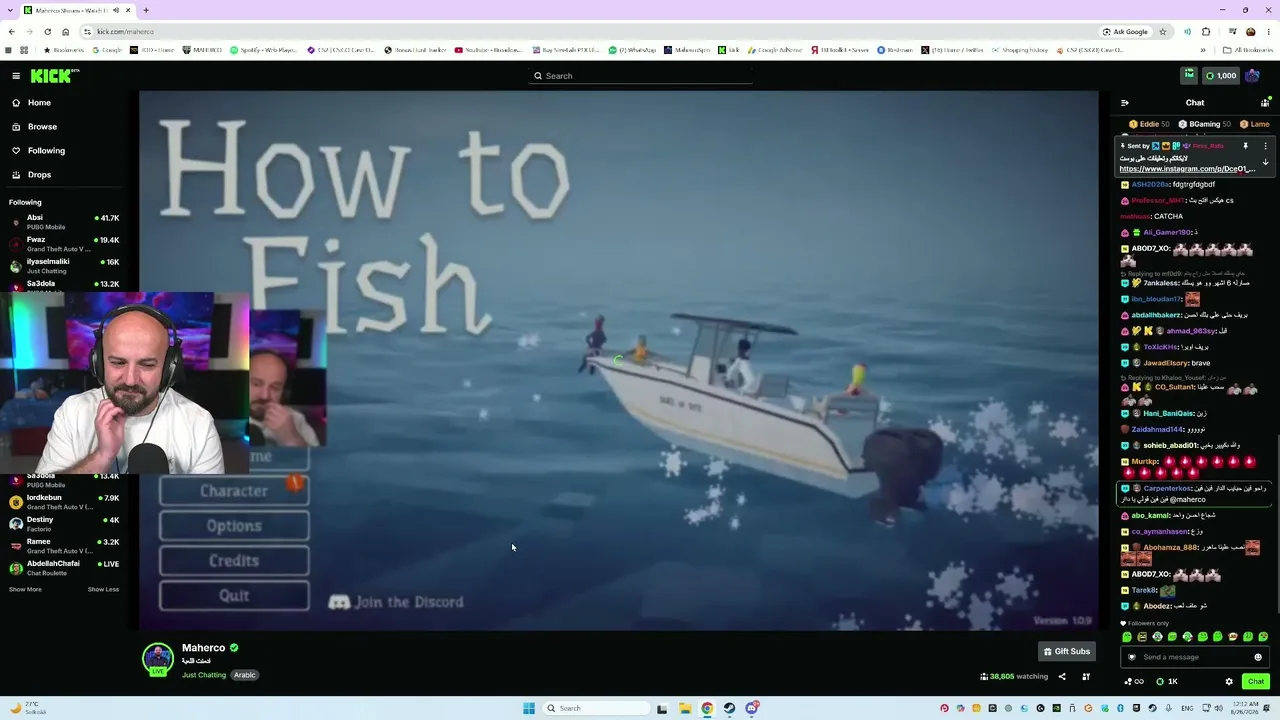Open the Spotify Web Player bookmark
1280x720 pixels.
point(263,50)
